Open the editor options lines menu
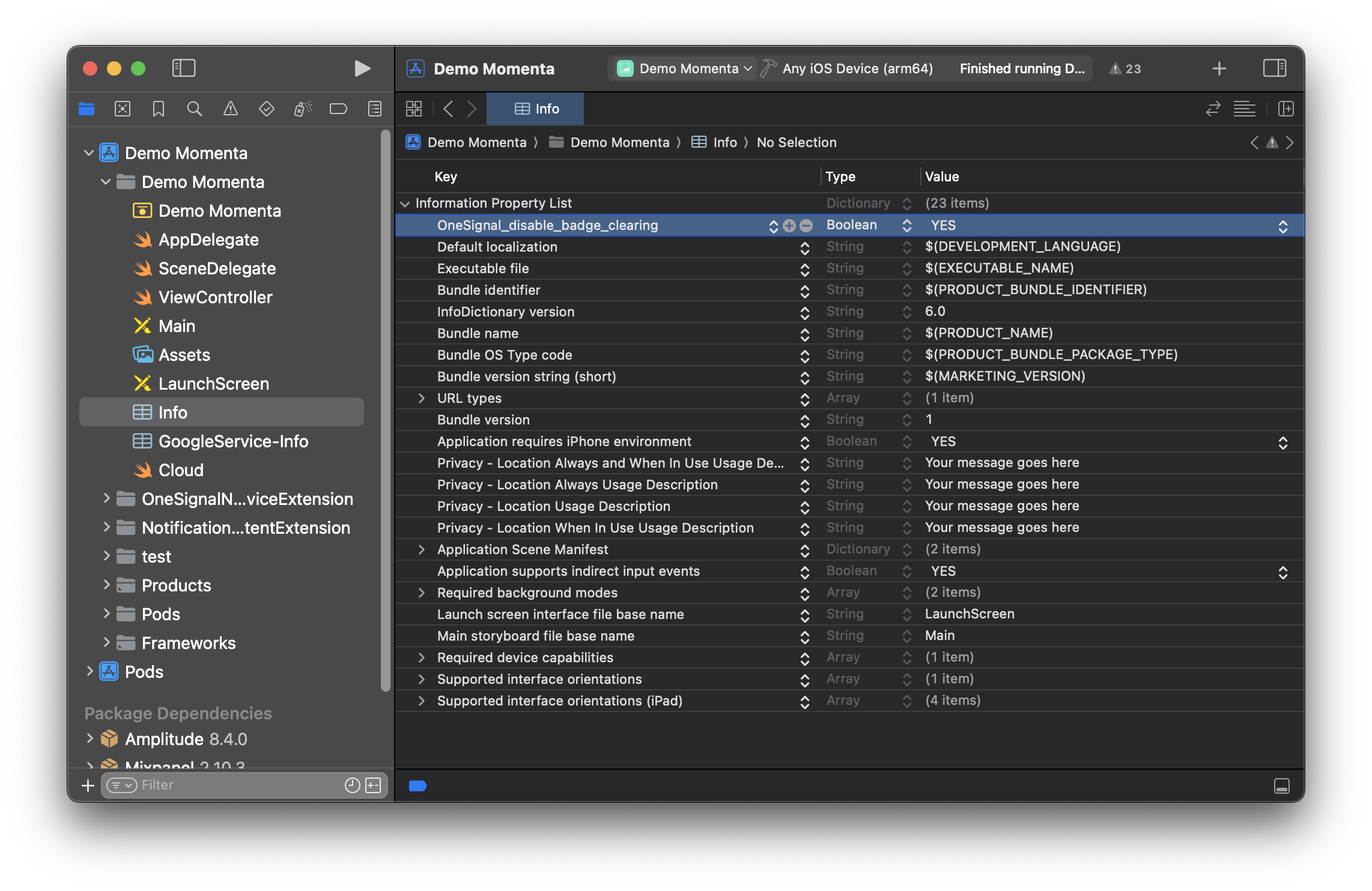1372x891 pixels. tap(1245, 109)
